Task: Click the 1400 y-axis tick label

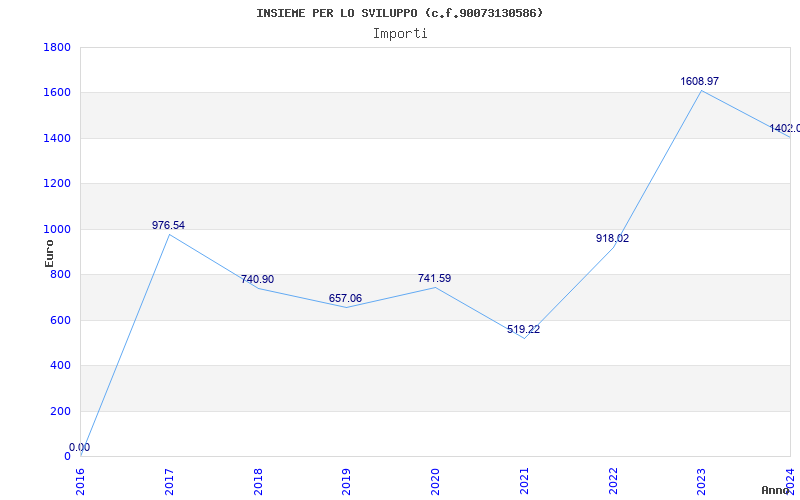Action: (57, 138)
